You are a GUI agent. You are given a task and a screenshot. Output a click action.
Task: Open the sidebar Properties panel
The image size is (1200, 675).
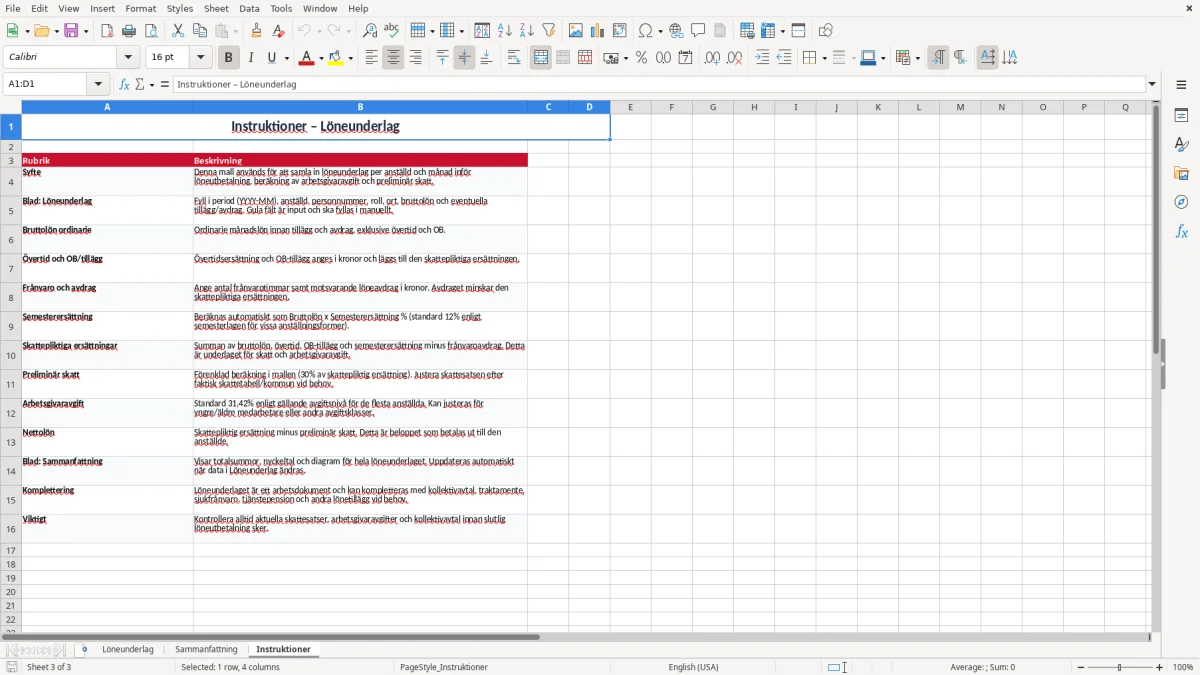tap(1181, 116)
